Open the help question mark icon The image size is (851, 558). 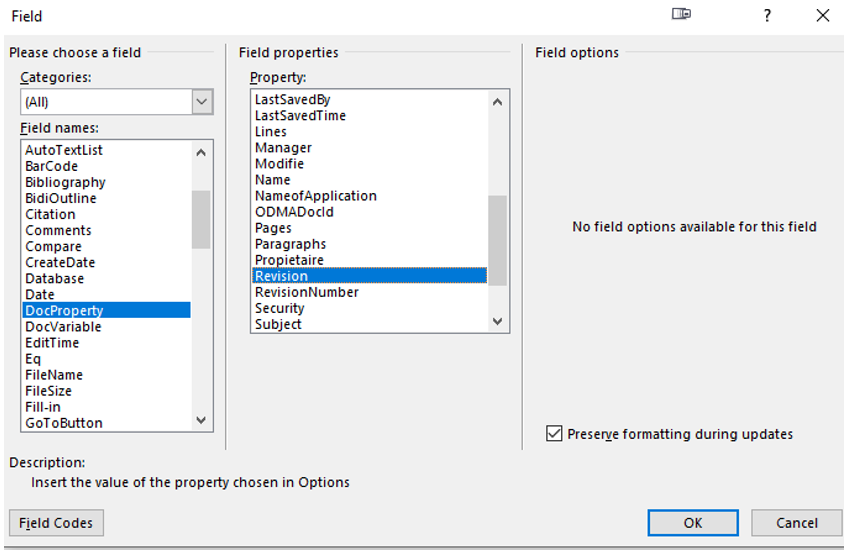pyautogui.click(x=767, y=15)
